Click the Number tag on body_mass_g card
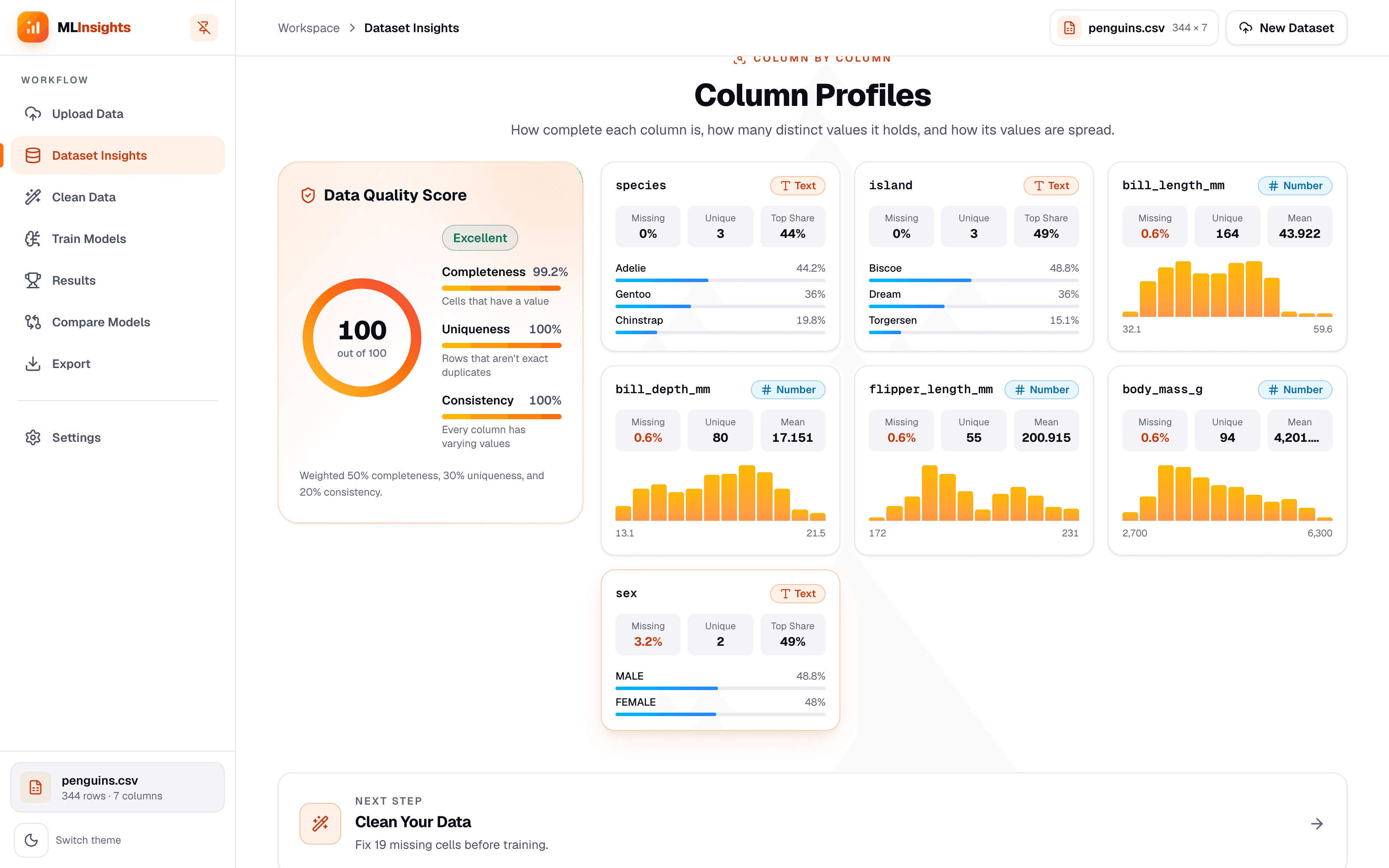1389x868 pixels. 1295,389
